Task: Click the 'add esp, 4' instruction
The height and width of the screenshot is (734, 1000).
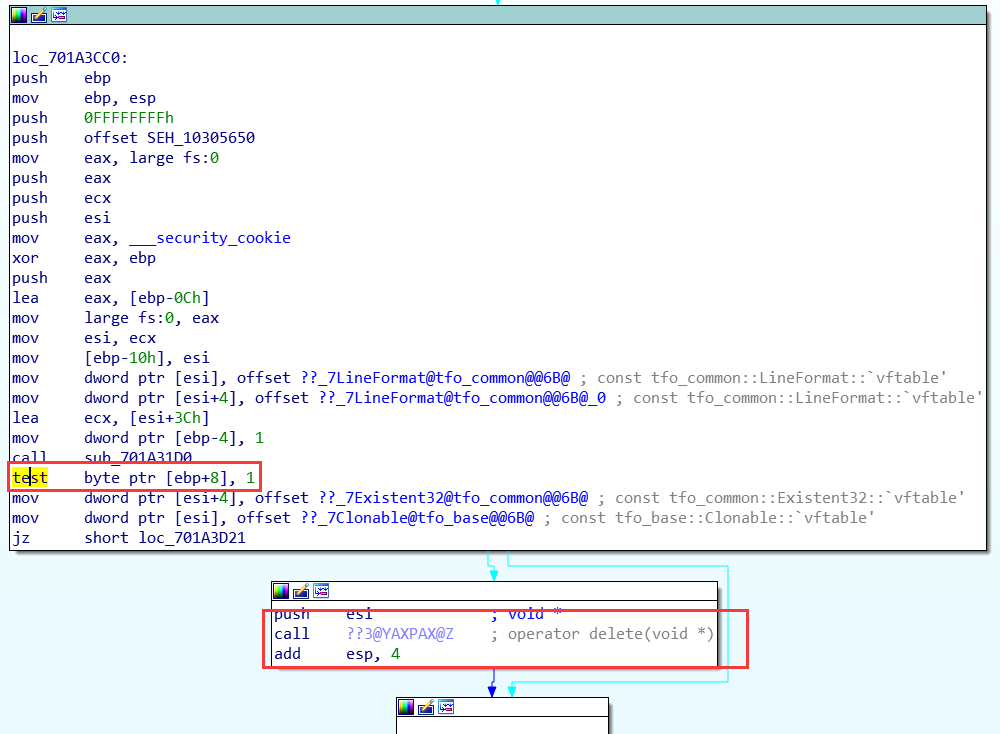Action: (x=329, y=655)
